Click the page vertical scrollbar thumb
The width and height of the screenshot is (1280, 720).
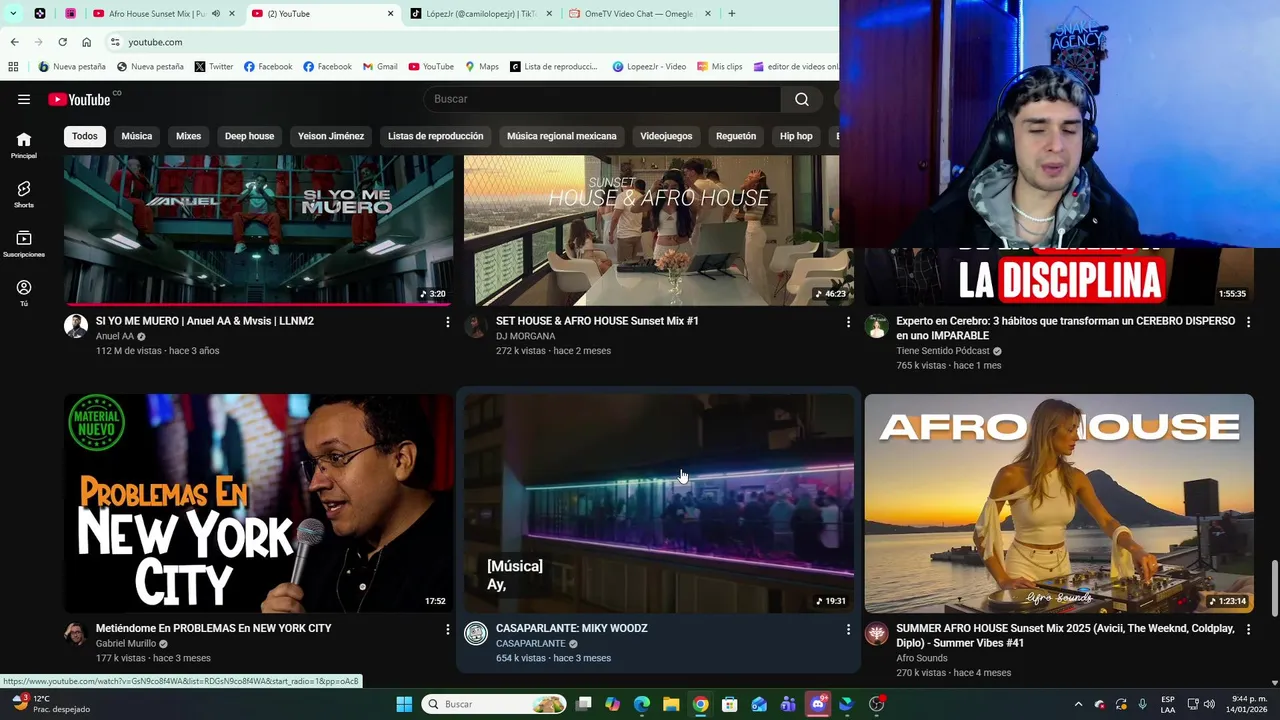pos(1273,589)
